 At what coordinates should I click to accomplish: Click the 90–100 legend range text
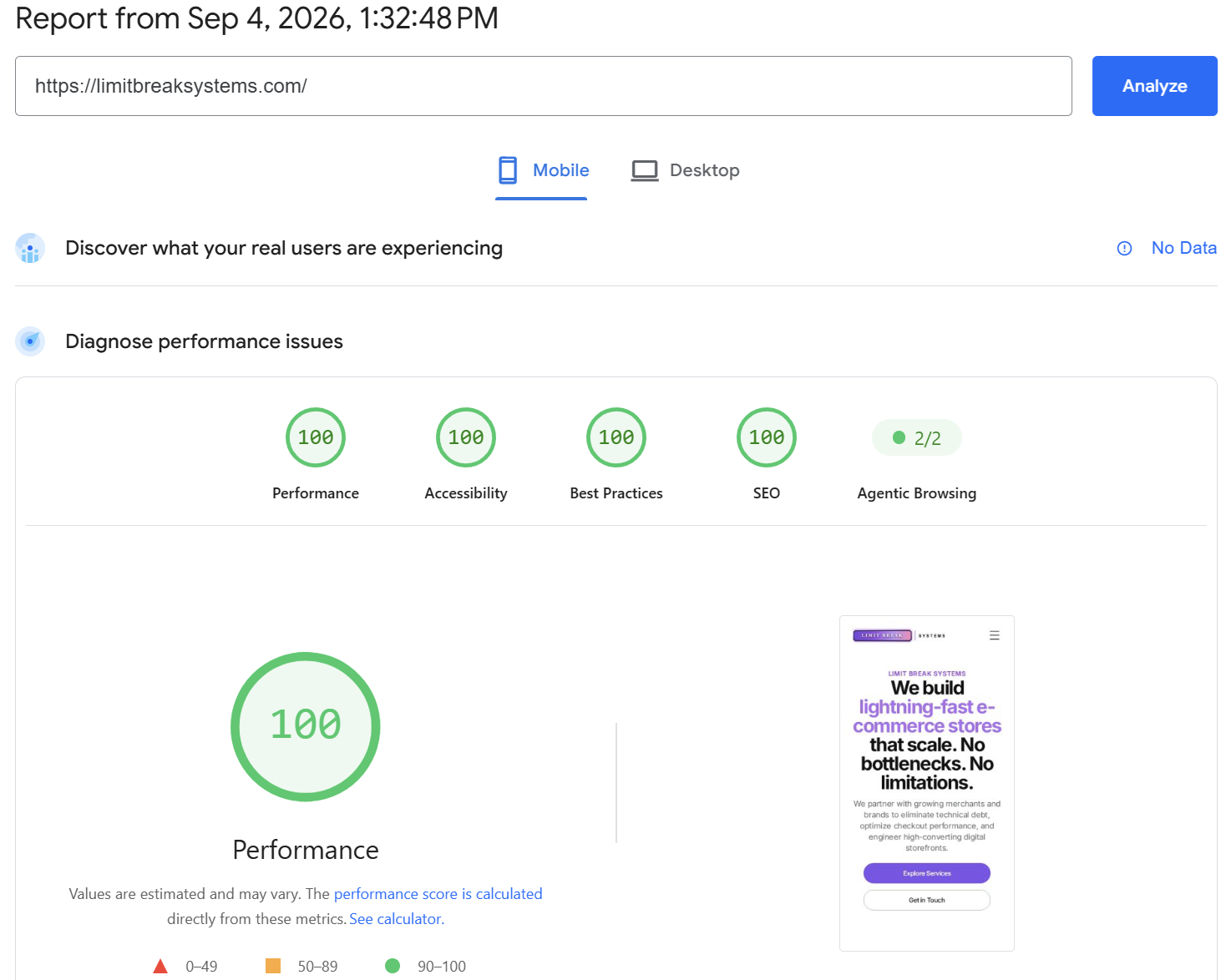(x=442, y=967)
